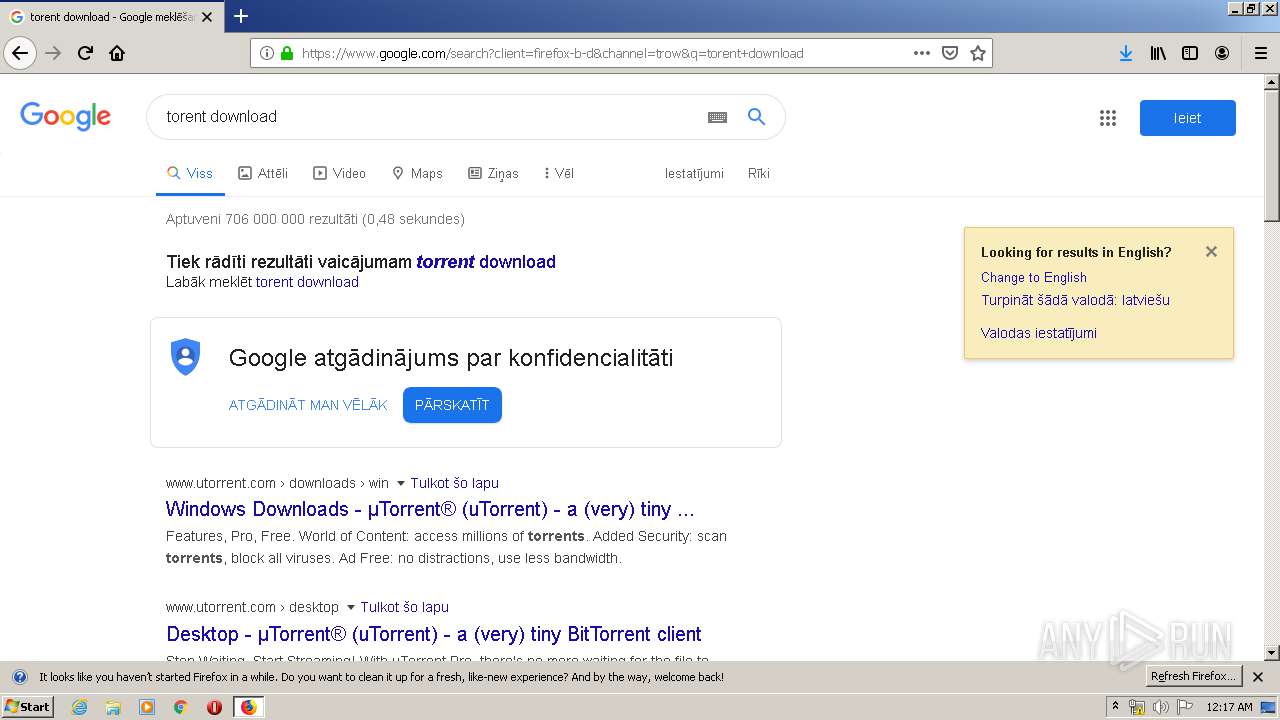1280x720 pixels.
Task: Select the Firefox taskbar button
Action: 248,707
